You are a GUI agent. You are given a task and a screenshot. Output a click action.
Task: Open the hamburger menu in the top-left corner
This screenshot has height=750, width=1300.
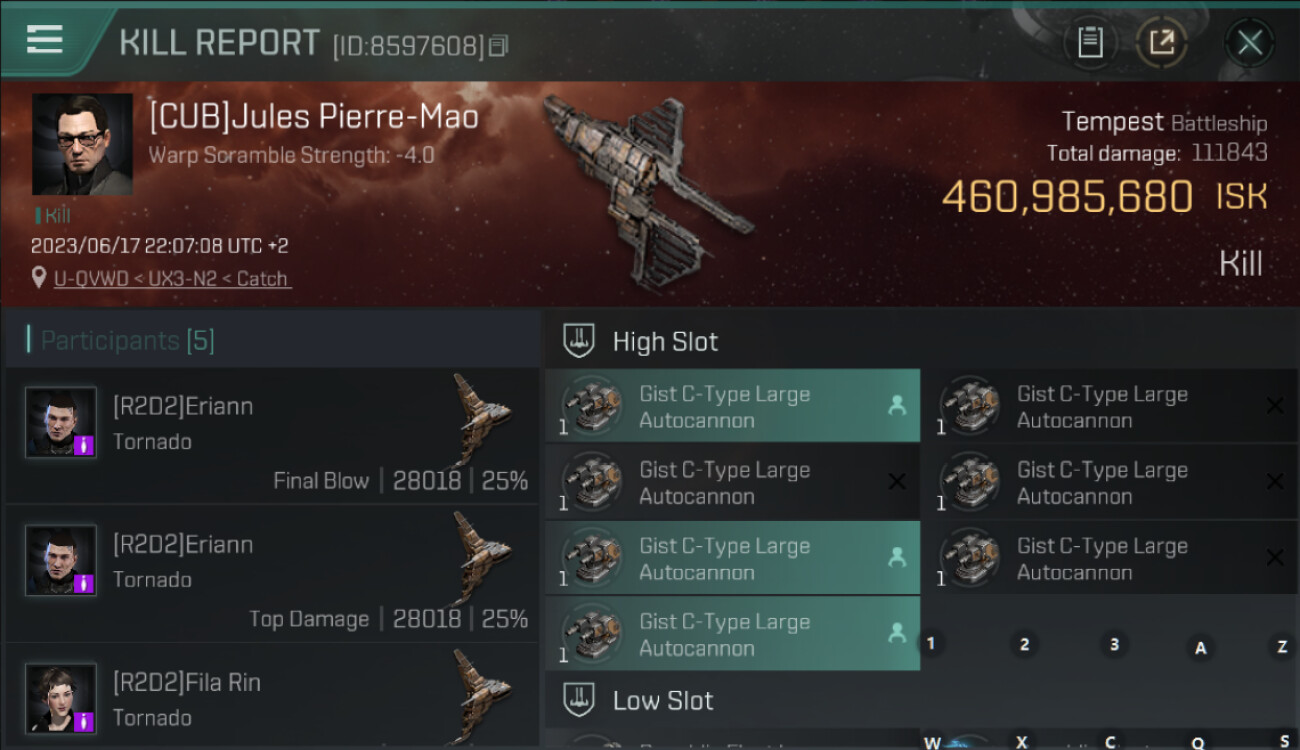tap(45, 40)
